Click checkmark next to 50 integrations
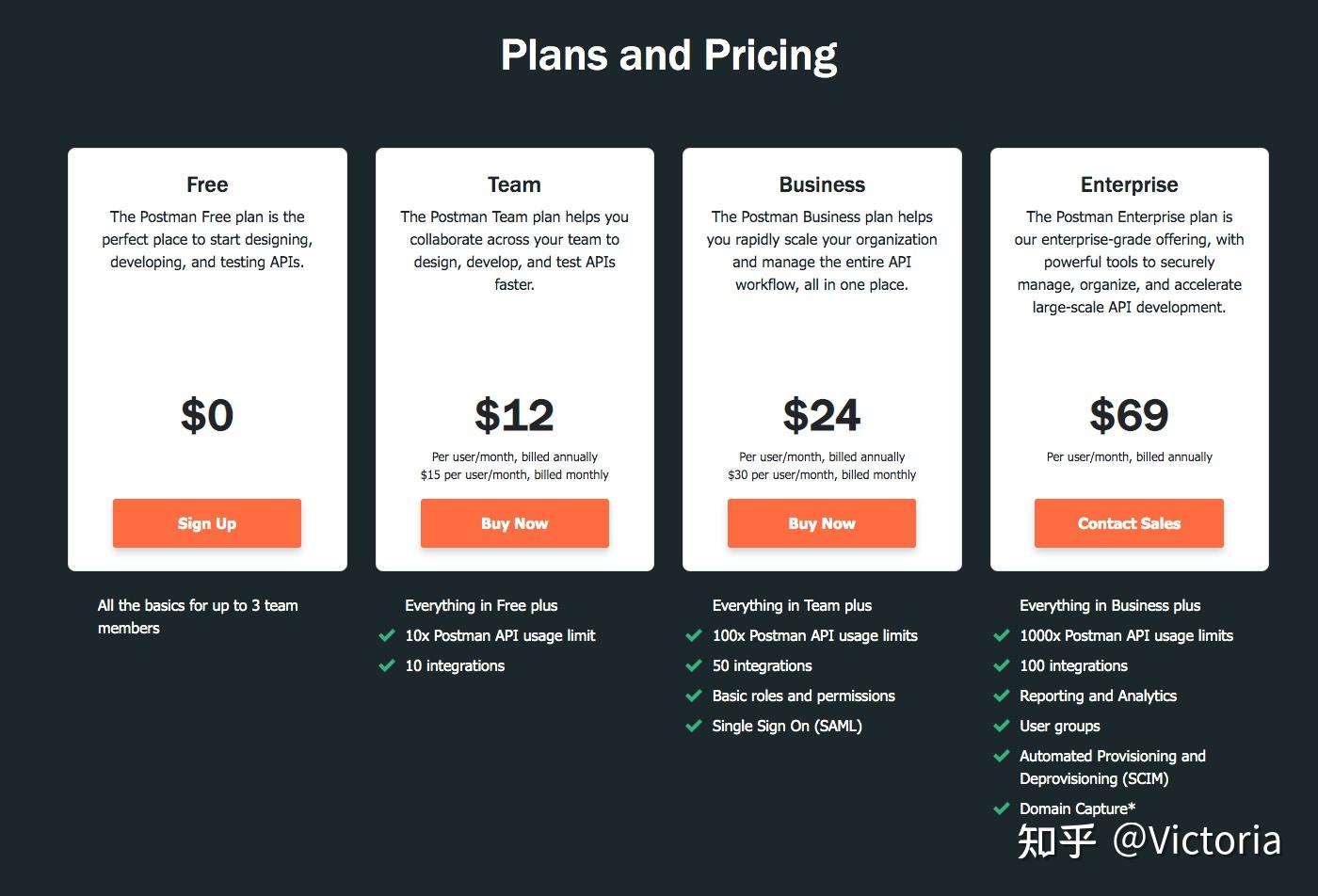This screenshot has height=896, width=1318. [x=694, y=665]
